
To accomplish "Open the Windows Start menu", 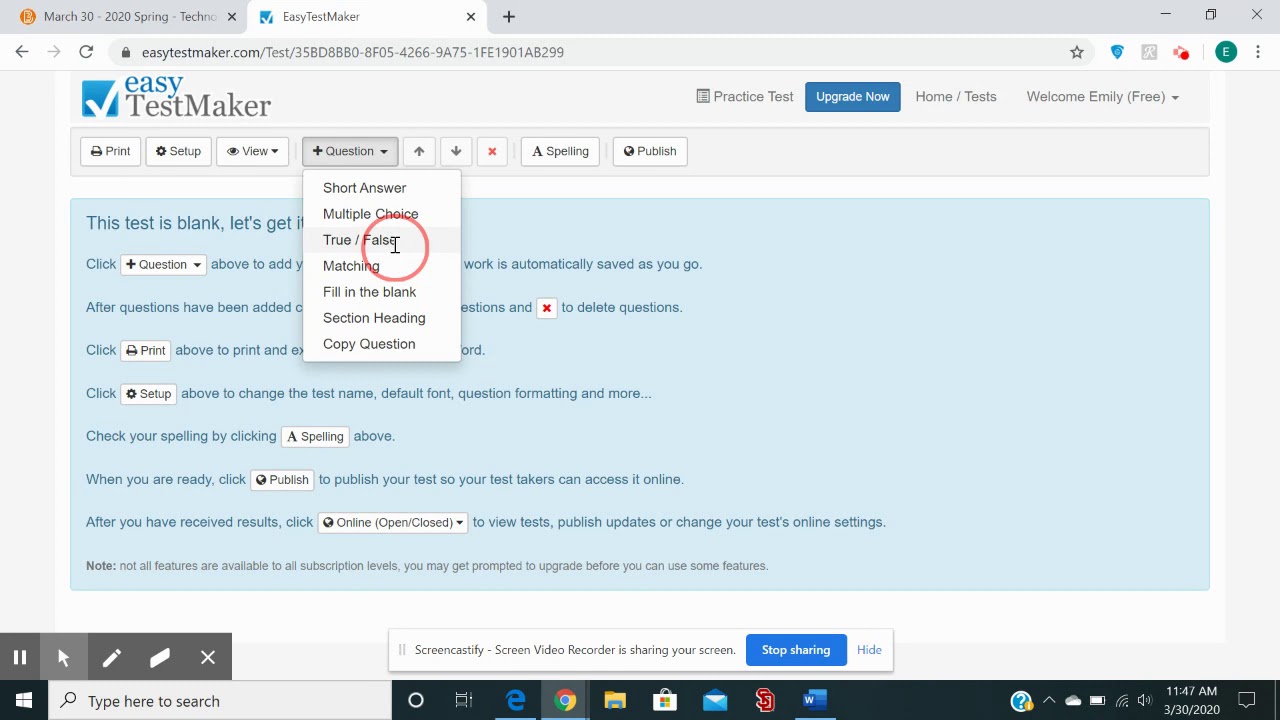I will [24, 701].
